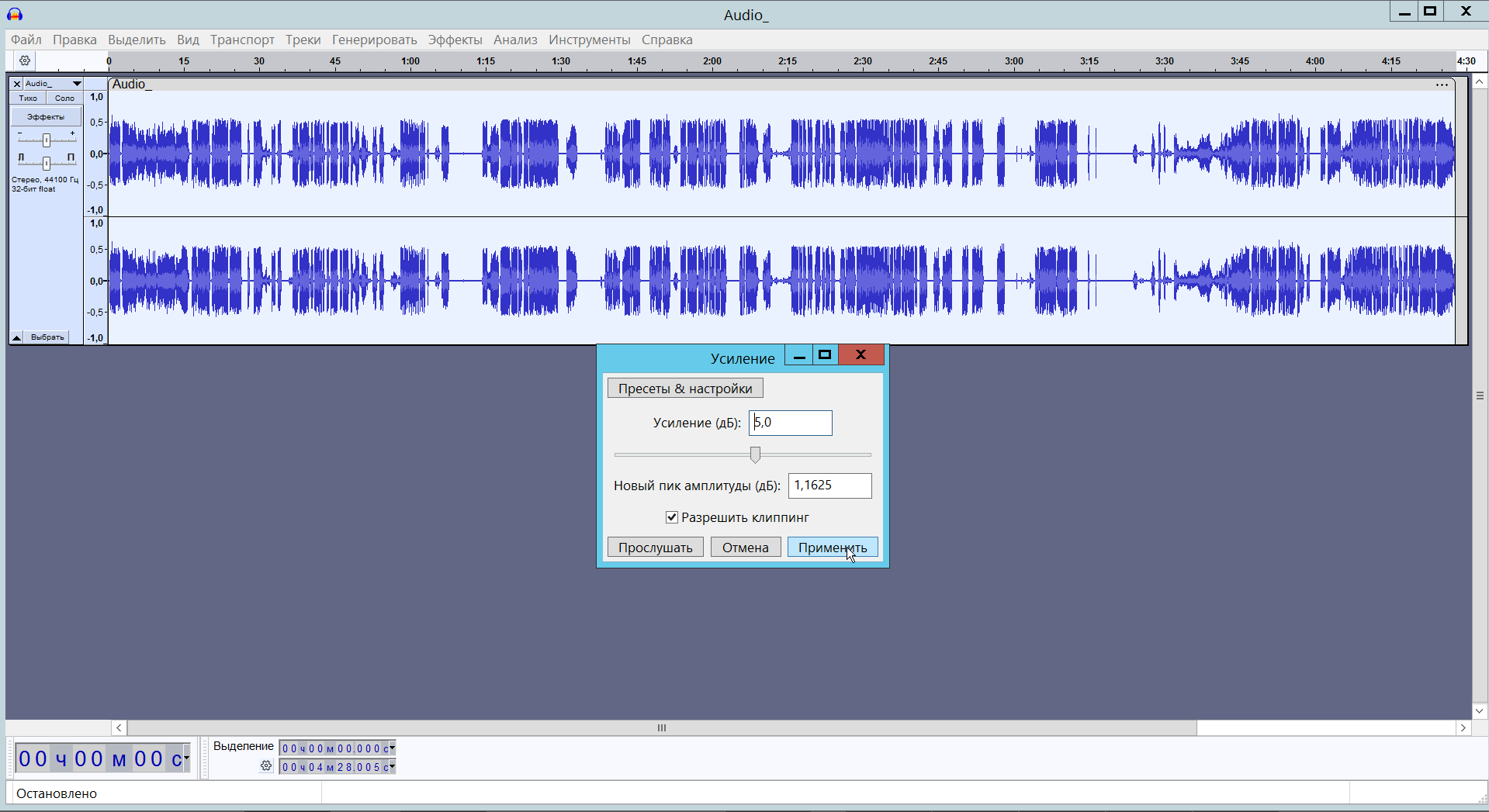Open timeline options gear icon

(x=25, y=60)
